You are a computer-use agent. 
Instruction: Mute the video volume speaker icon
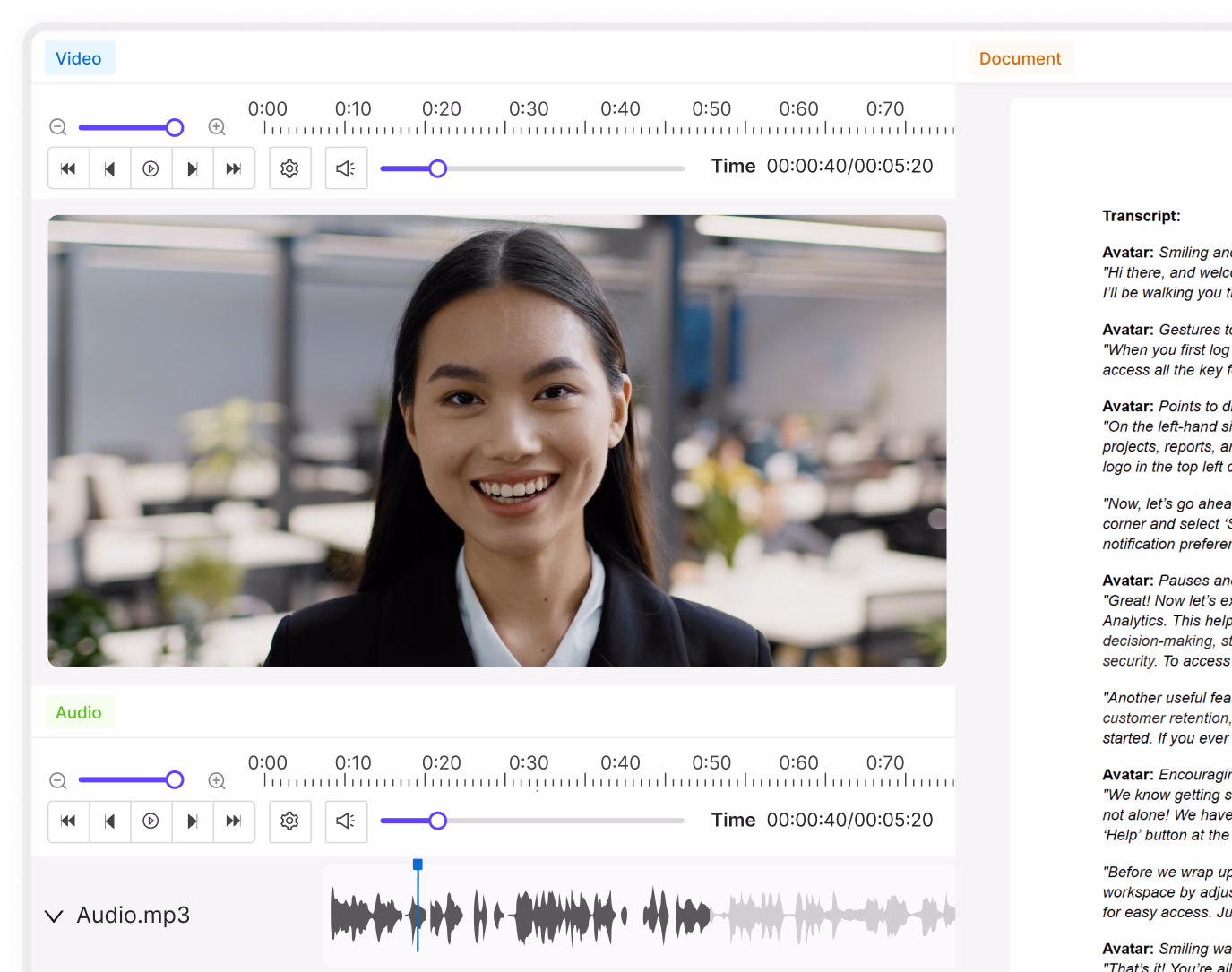(x=346, y=168)
